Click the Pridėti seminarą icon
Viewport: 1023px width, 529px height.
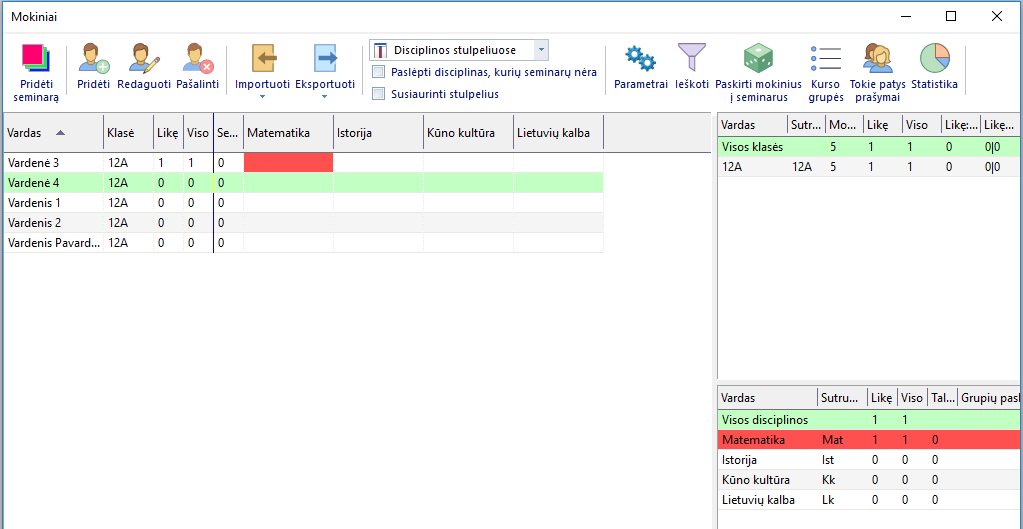coord(36,59)
